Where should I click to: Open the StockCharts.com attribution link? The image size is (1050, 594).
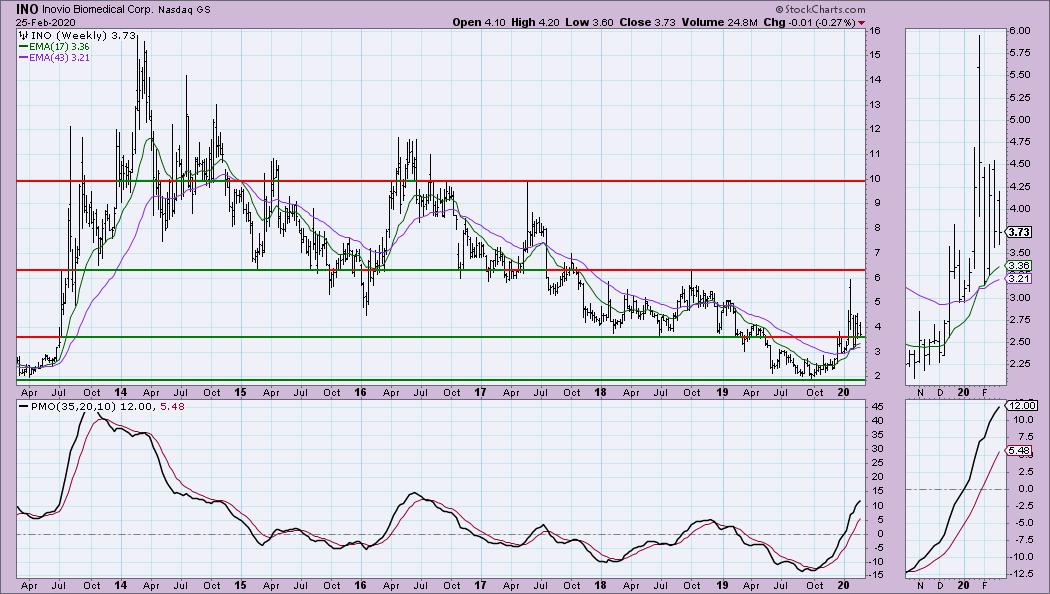coord(820,9)
